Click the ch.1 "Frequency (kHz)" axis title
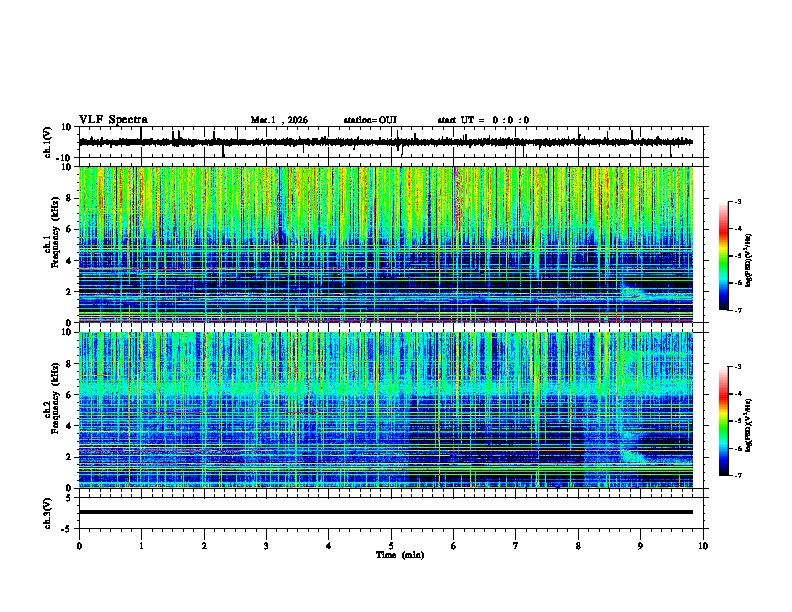Image resolution: width=792 pixels, height=612 pixels. [x=55, y=232]
